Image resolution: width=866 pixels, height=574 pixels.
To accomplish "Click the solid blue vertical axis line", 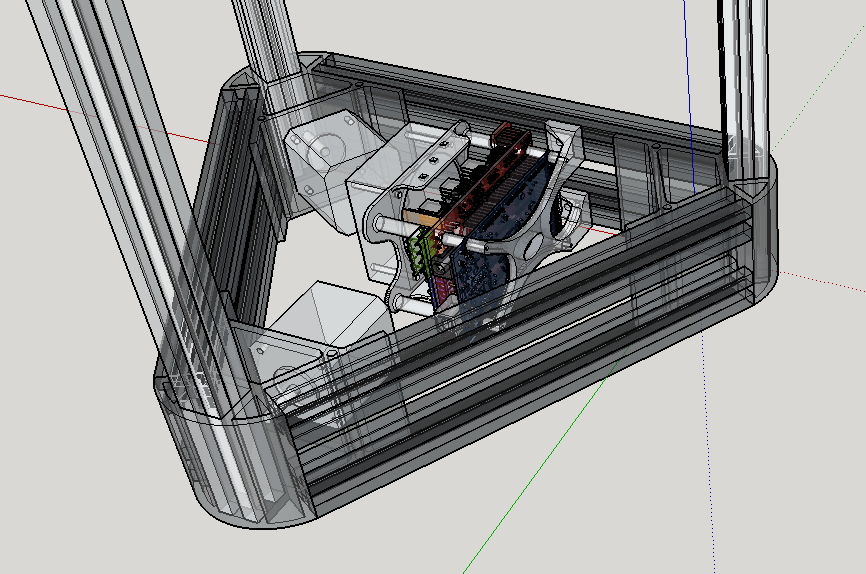I will [689, 97].
